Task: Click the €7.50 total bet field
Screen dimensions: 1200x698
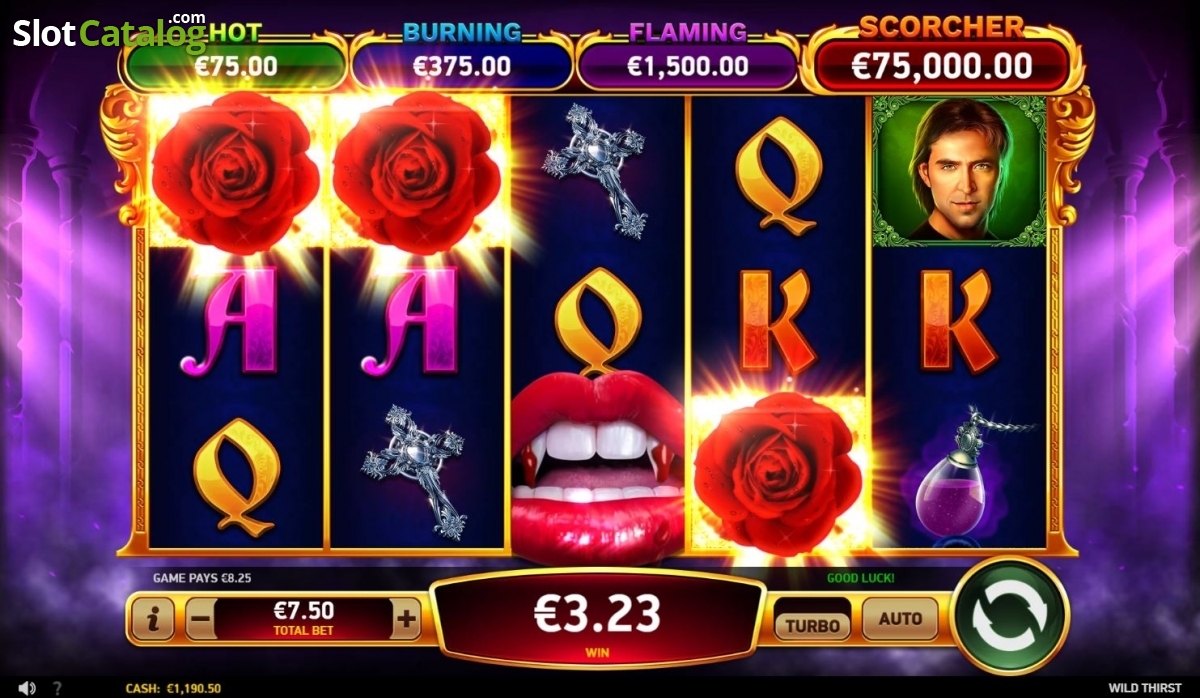Action: [x=304, y=620]
